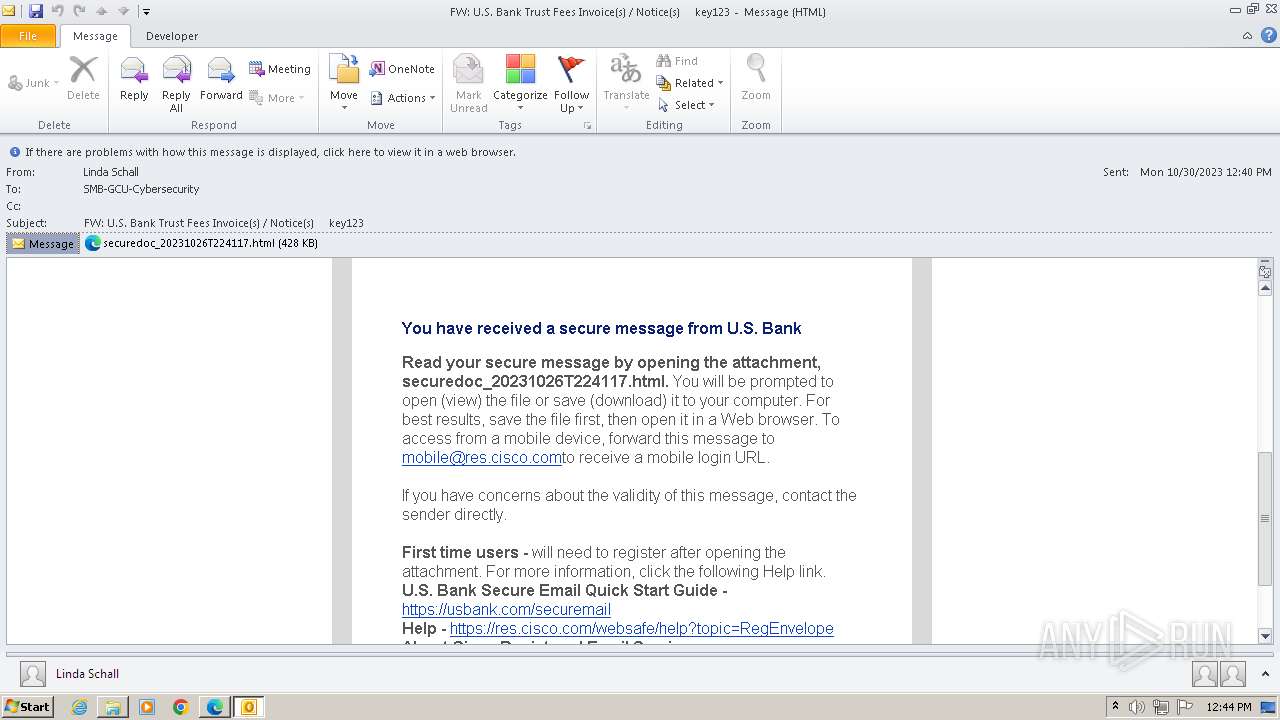Delete this email message
Screen dimensions: 1280x720
click(x=83, y=80)
